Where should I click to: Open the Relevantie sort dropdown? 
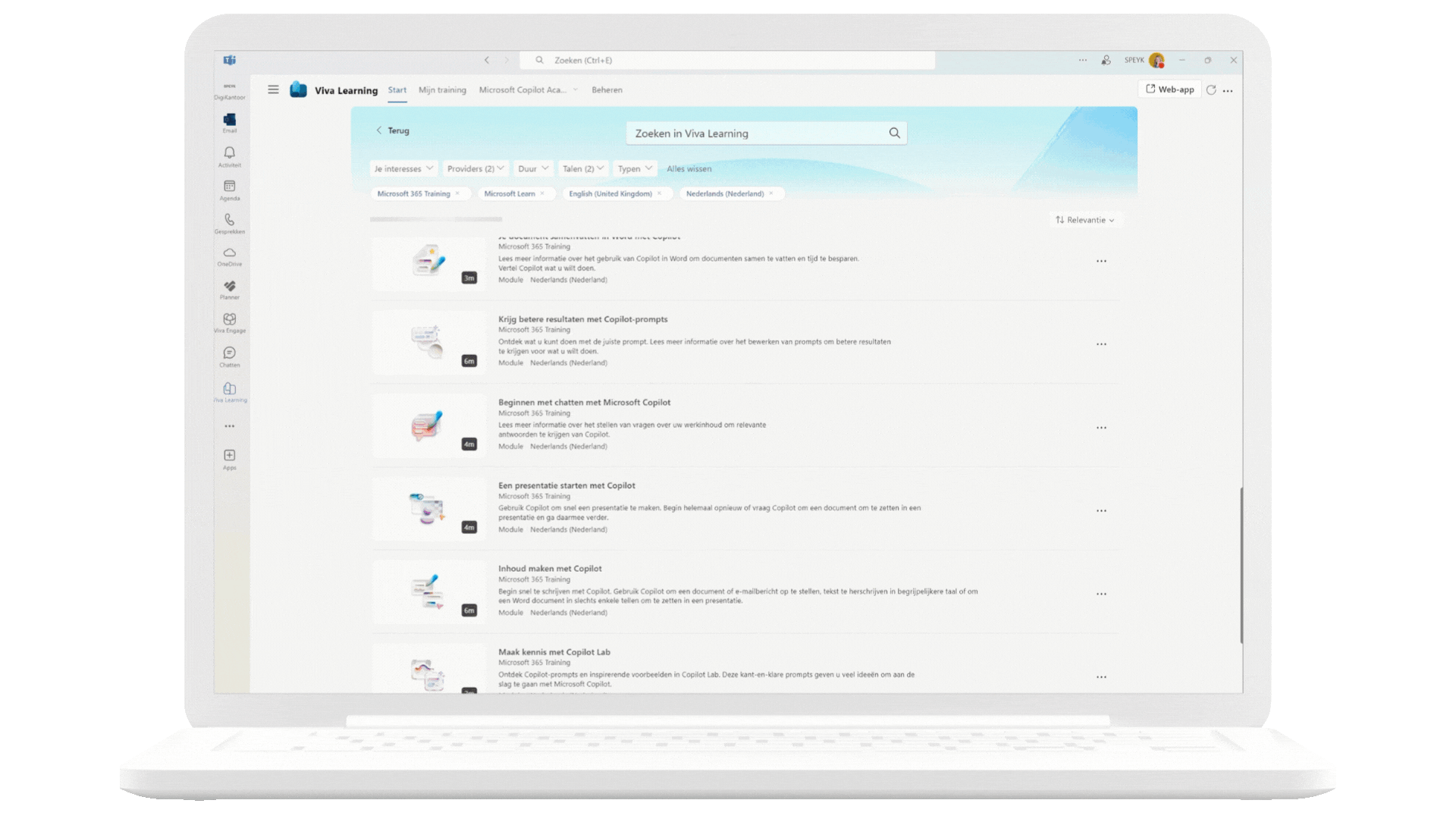point(1085,220)
